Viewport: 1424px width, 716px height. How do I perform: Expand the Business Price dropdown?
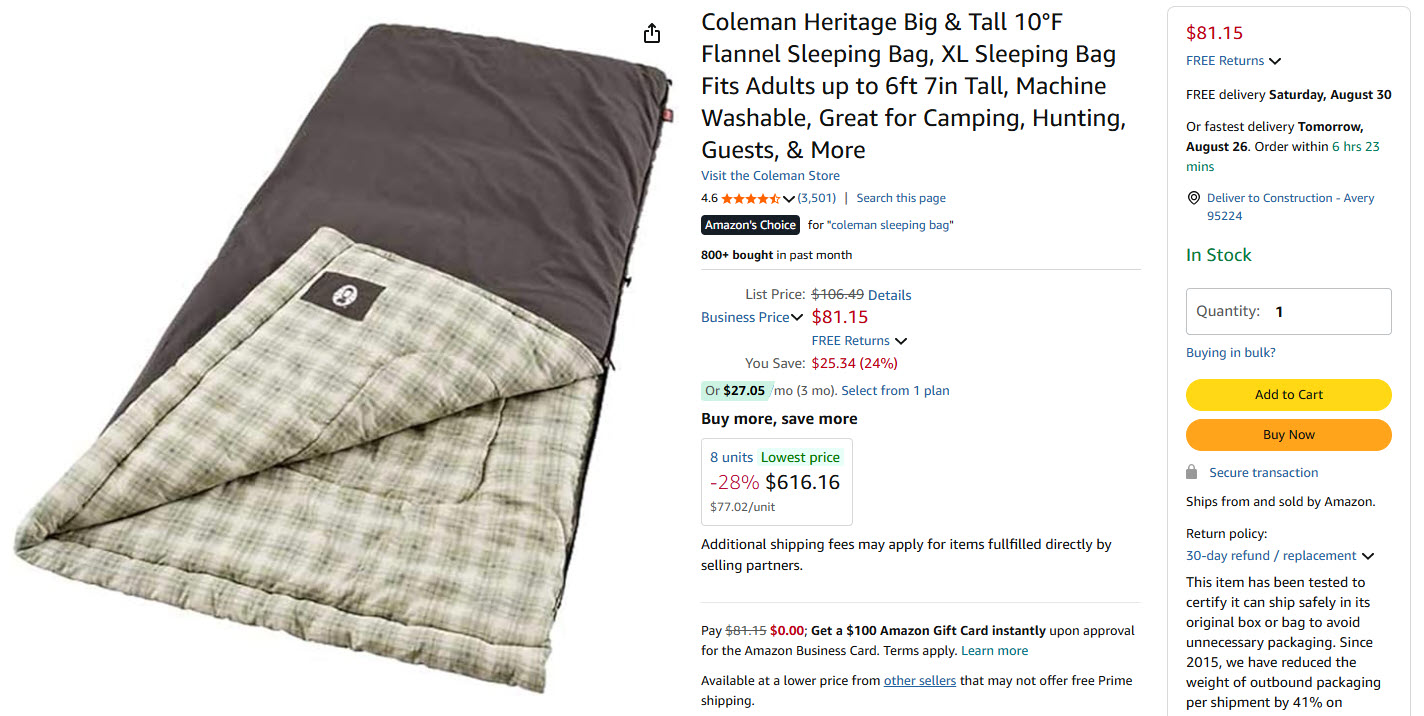coord(752,317)
